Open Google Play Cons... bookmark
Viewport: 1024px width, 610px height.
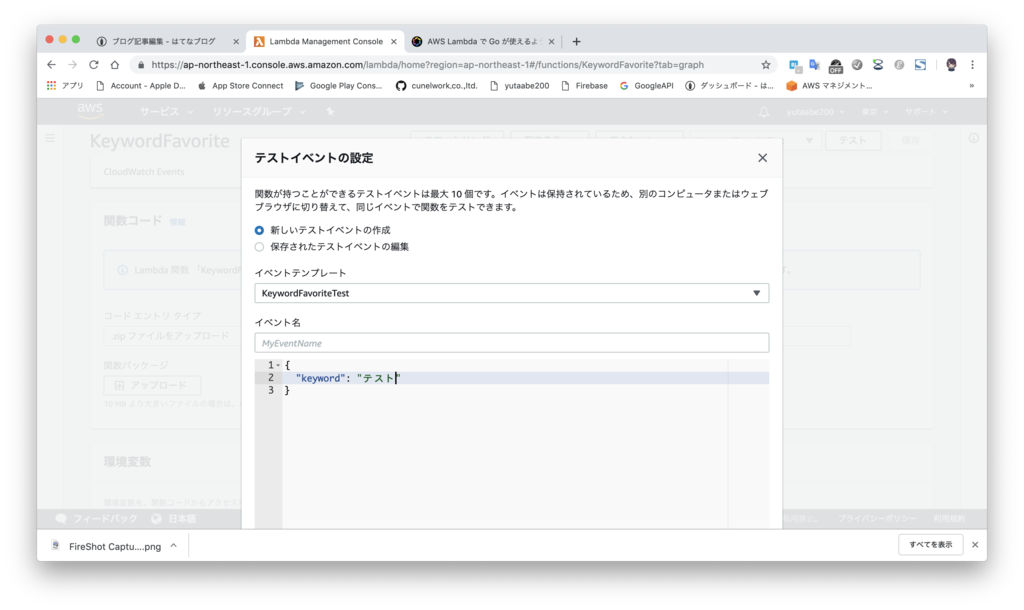pos(338,86)
